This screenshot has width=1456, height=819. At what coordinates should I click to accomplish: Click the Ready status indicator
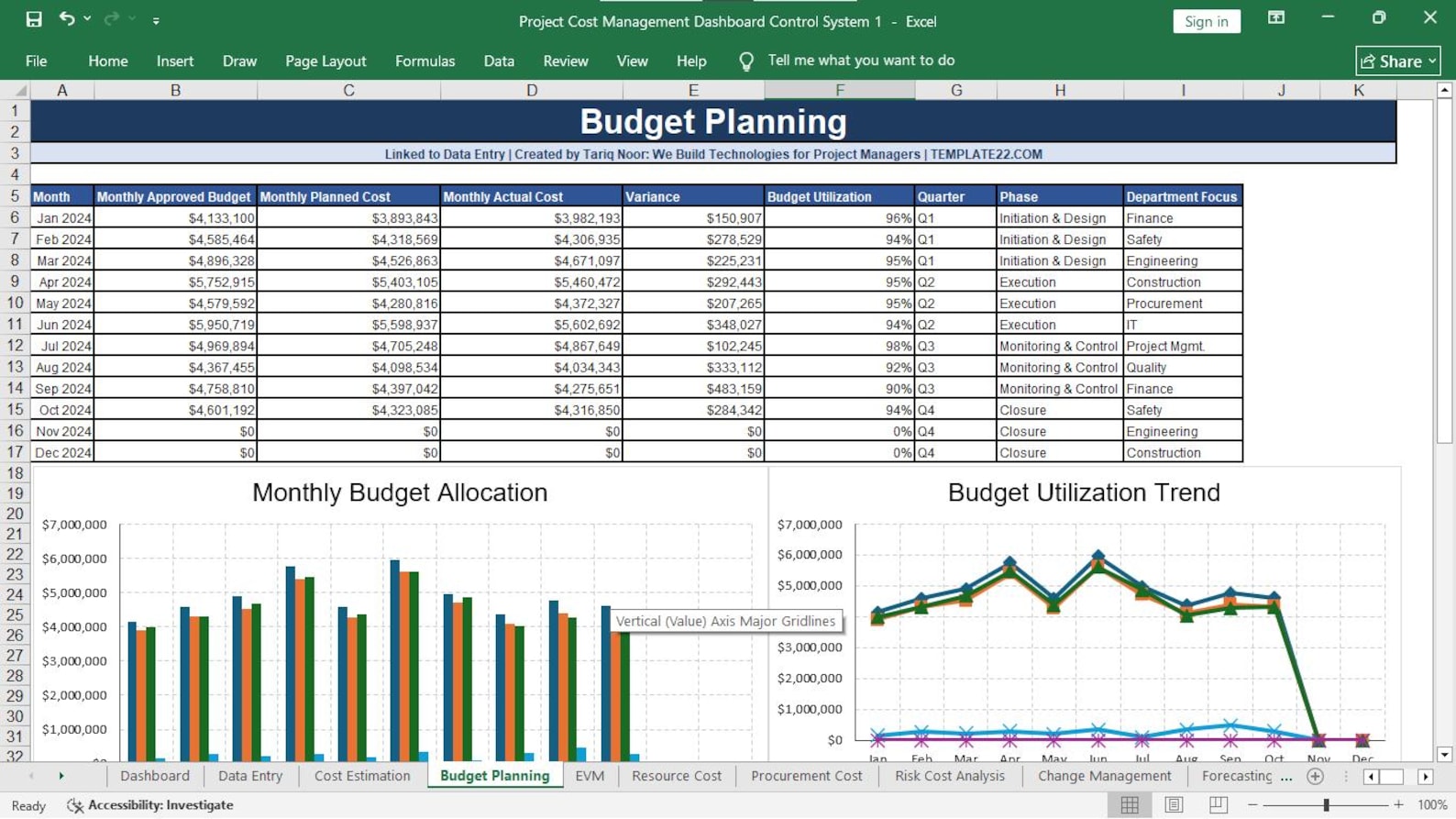[28, 805]
